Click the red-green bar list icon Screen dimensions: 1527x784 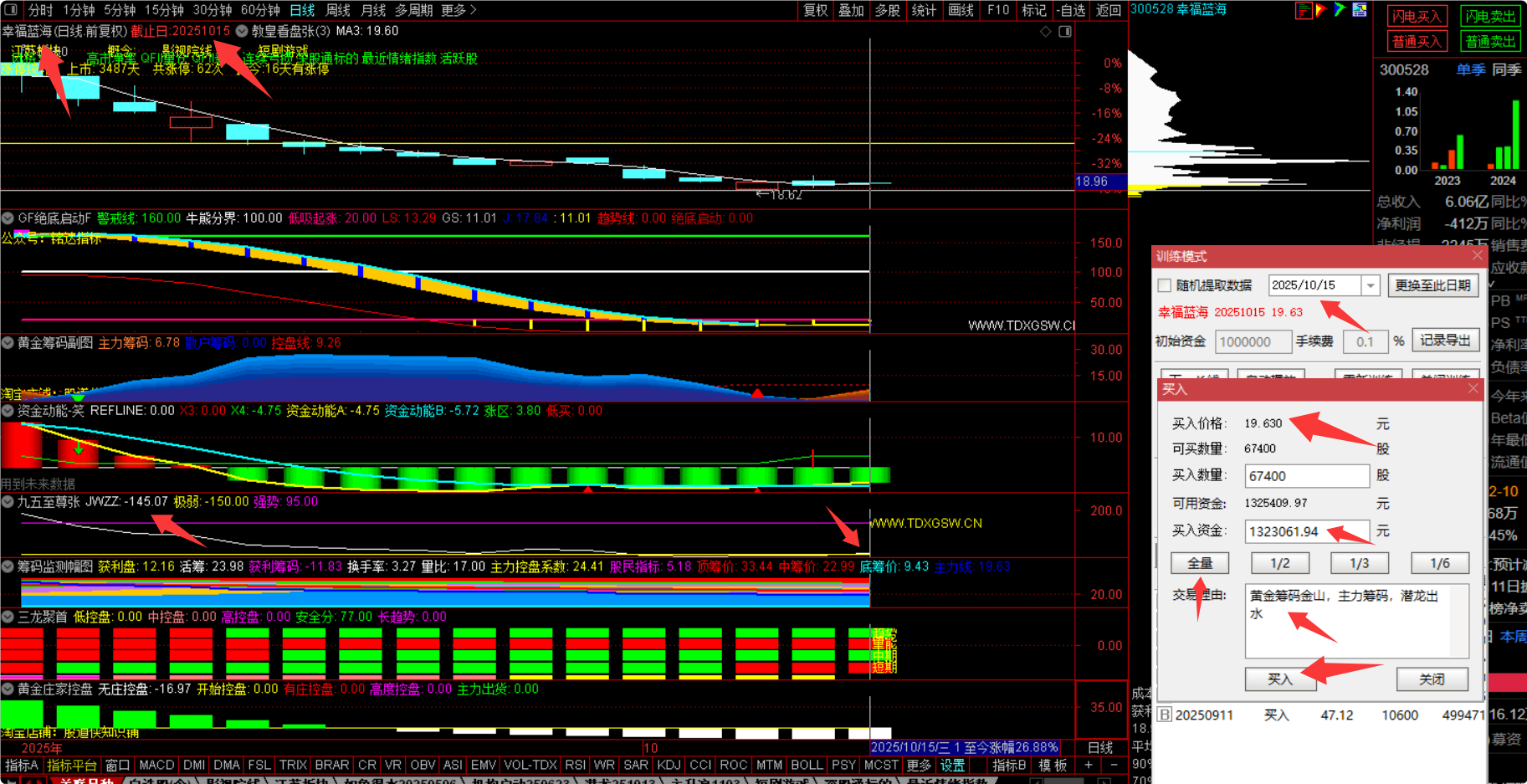point(1303,10)
